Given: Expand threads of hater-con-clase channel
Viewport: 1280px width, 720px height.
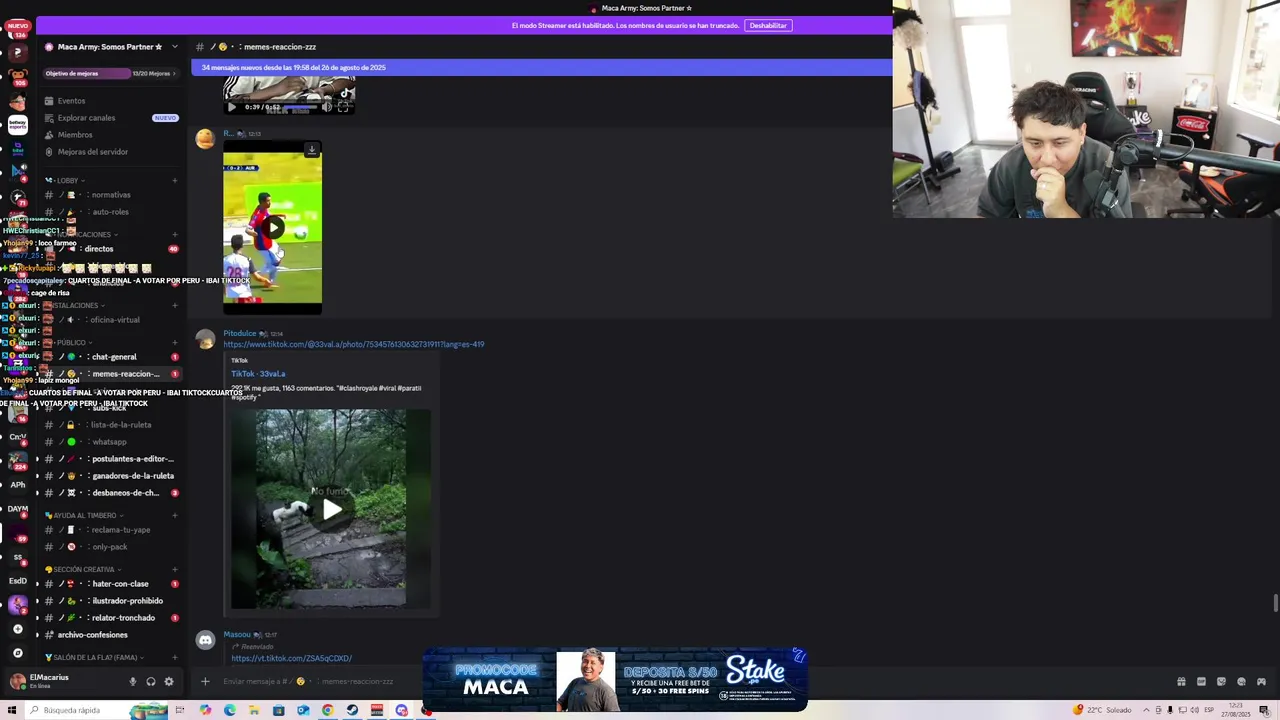Looking at the screenshot, I should coord(37,584).
